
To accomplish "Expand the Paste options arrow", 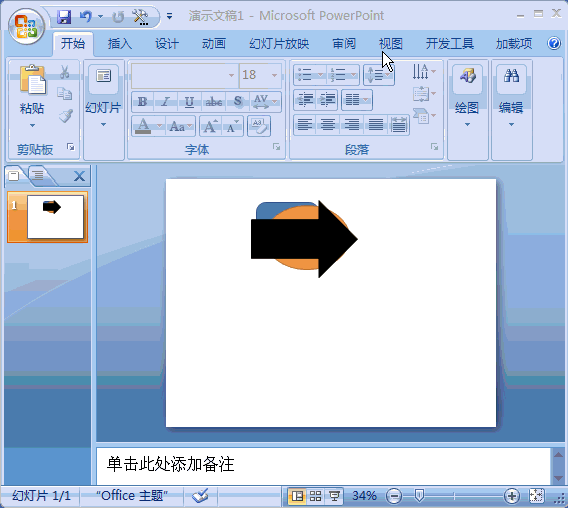I will pyautogui.click(x=32, y=125).
